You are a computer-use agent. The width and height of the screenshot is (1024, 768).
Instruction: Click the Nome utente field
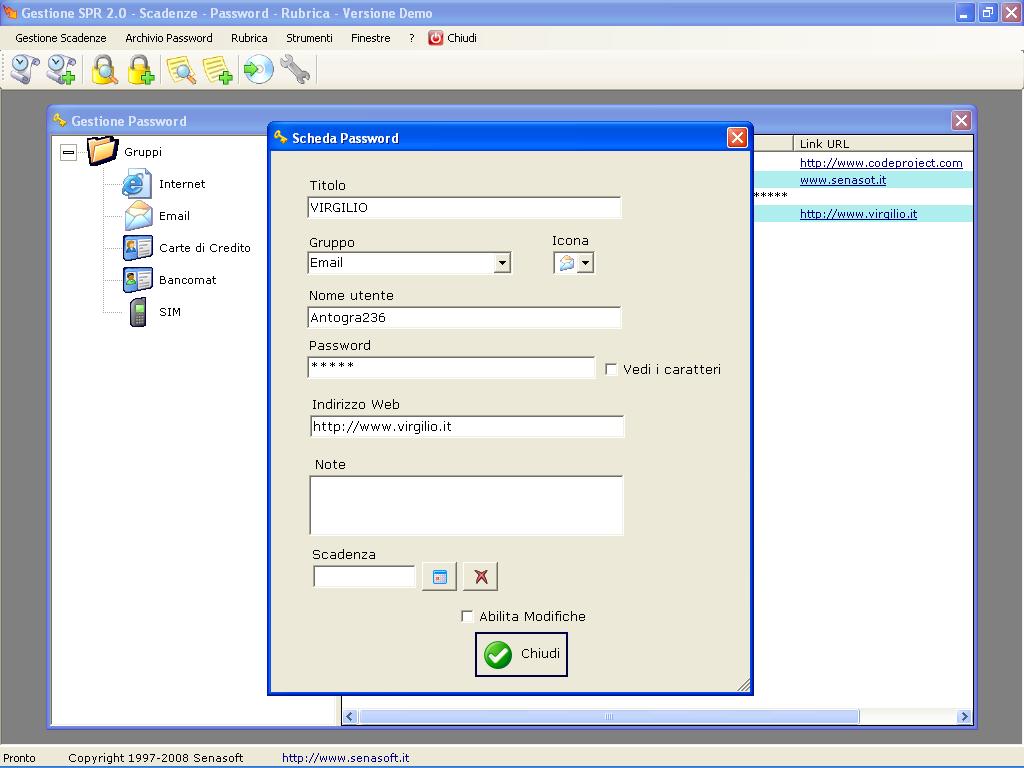coord(464,317)
